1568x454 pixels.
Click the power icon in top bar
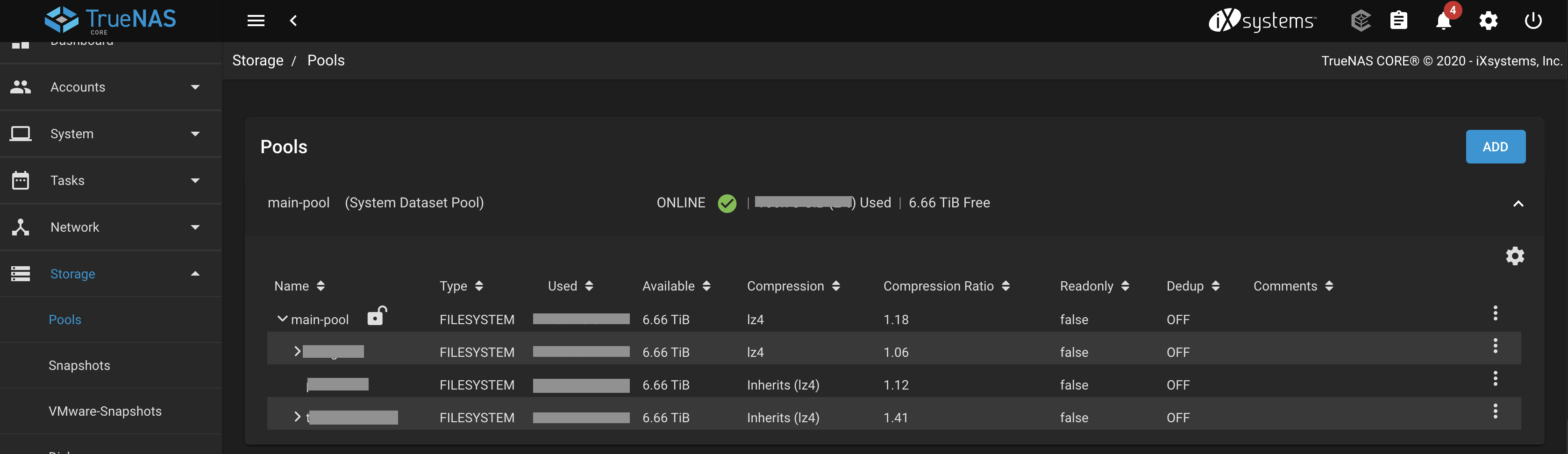[x=1532, y=21]
